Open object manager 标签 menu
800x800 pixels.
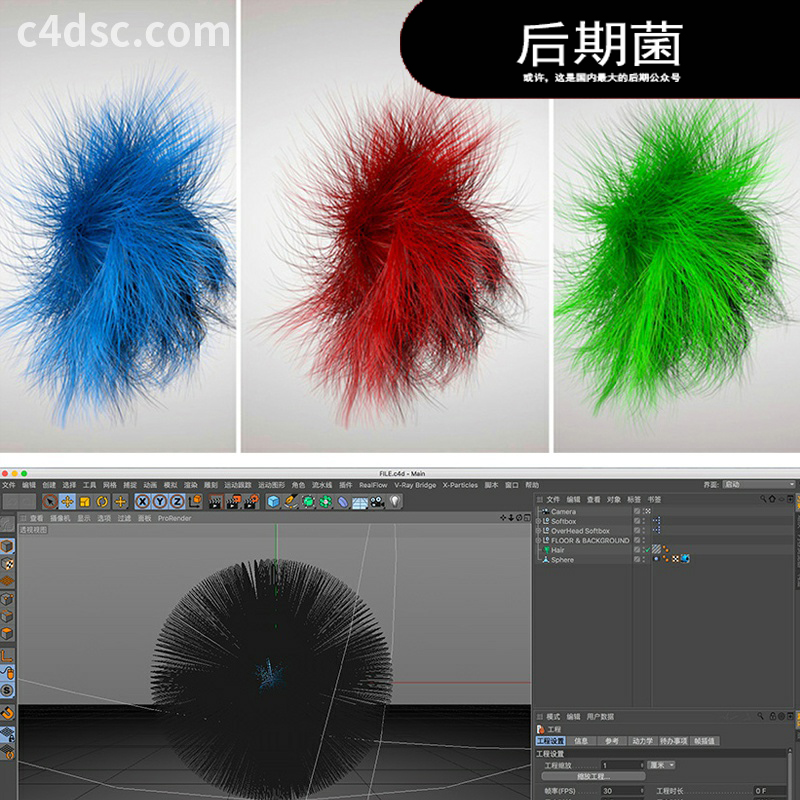(634, 500)
